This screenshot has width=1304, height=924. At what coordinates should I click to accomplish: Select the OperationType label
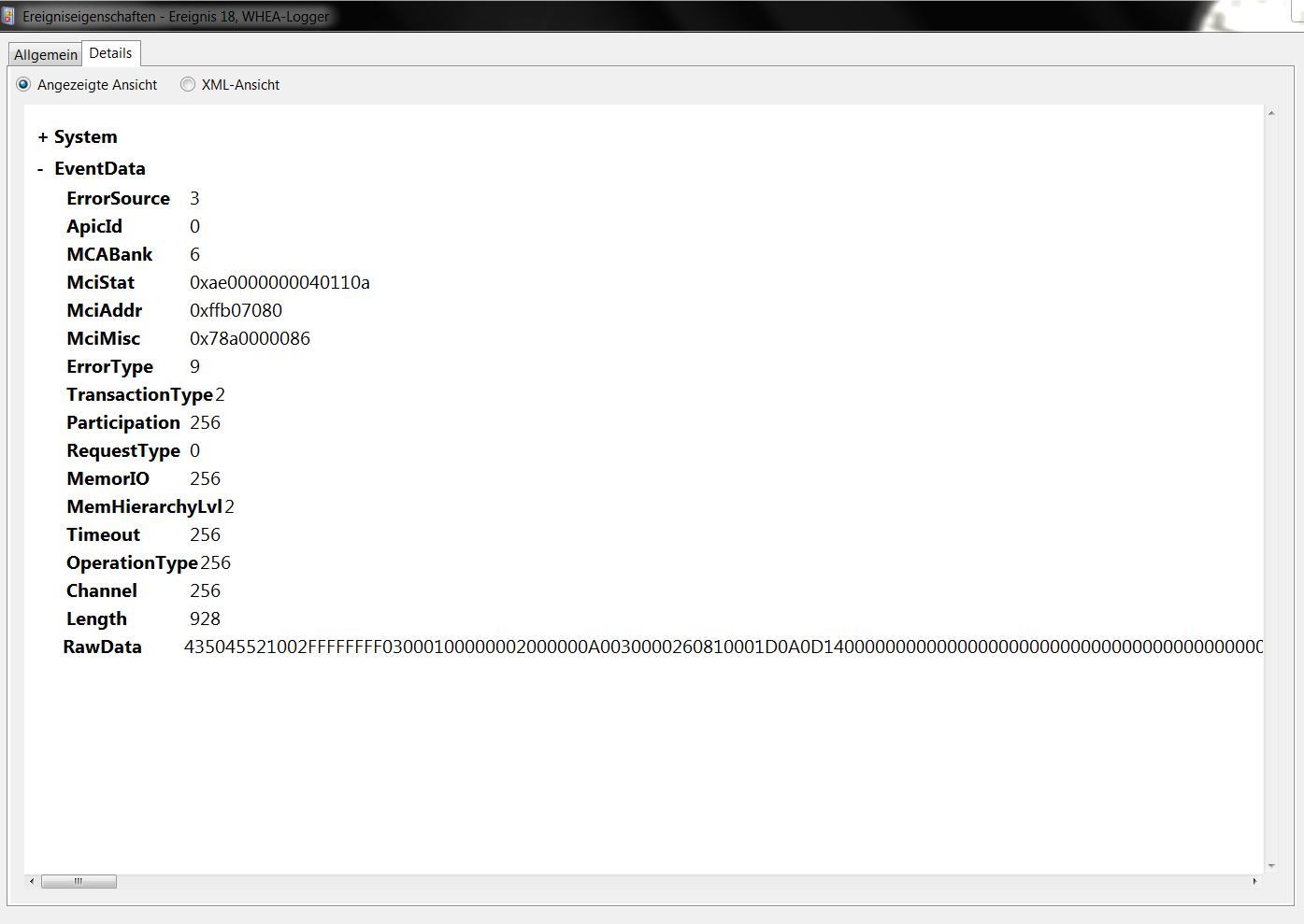click(132, 563)
